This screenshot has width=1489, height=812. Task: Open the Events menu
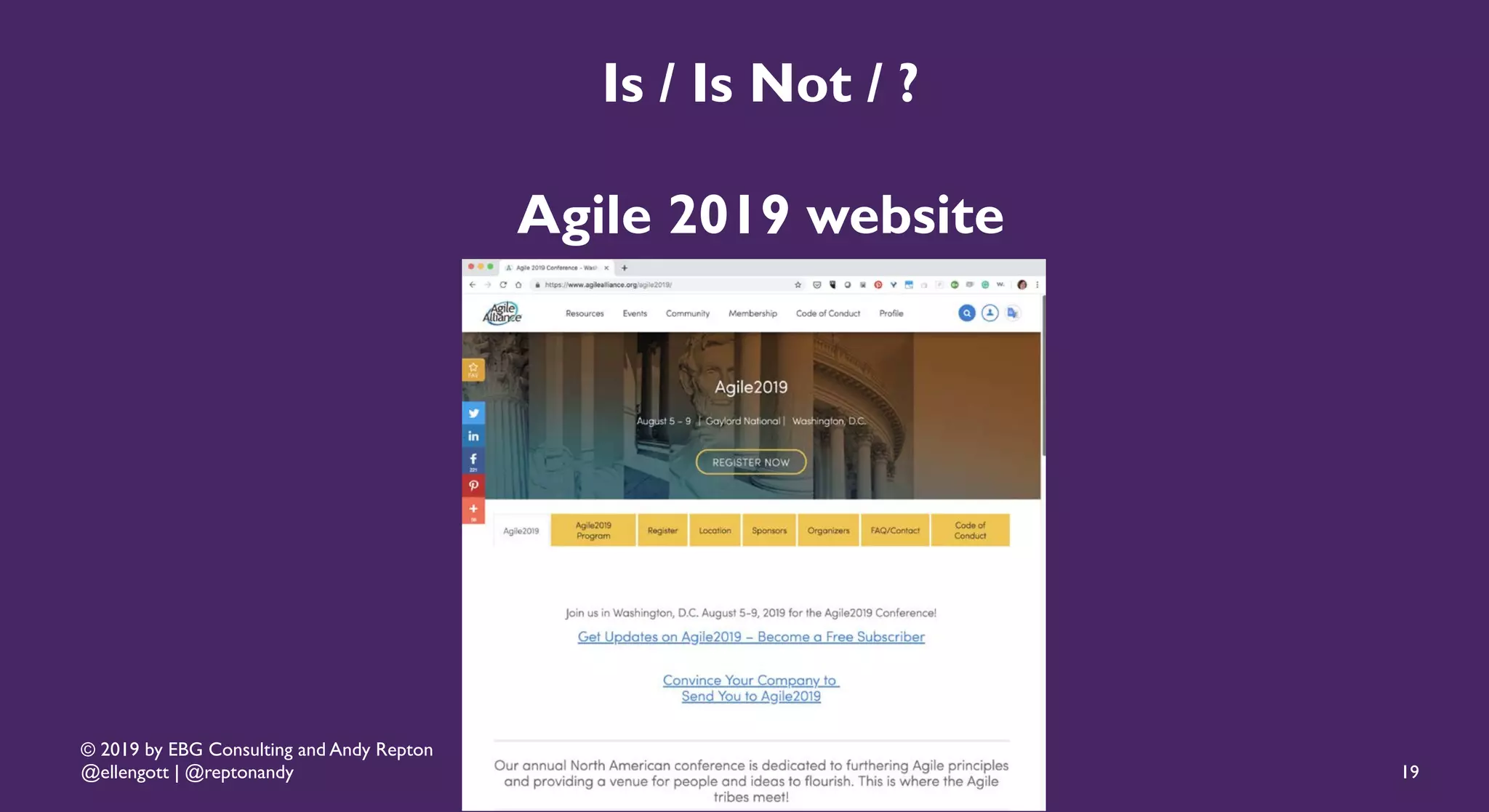[635, 313]
